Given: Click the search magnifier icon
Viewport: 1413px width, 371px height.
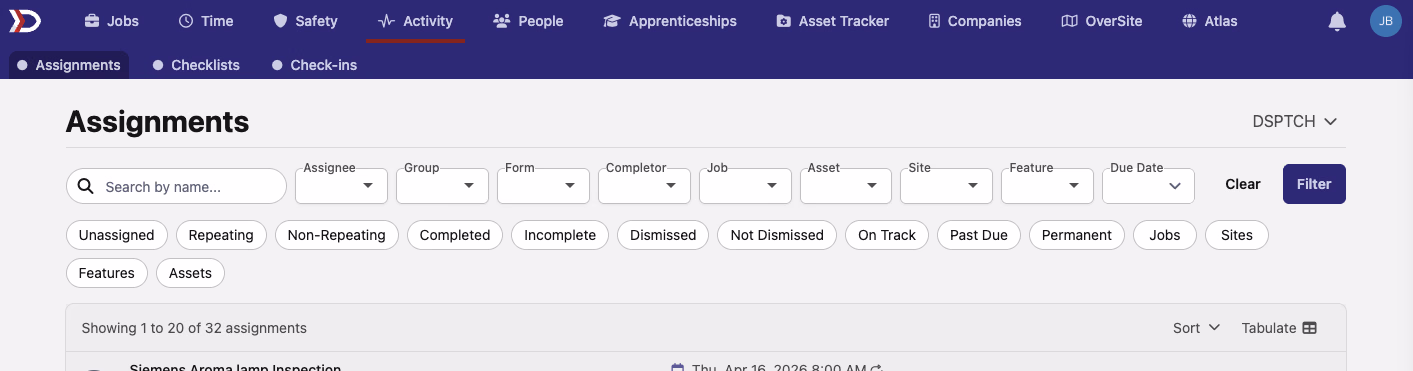Looking at the screenshot, I should (86, 187).
